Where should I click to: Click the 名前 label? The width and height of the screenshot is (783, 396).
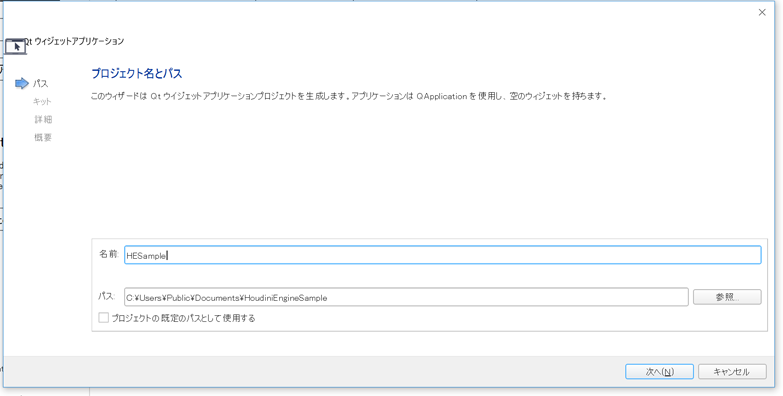pos(108,254)
